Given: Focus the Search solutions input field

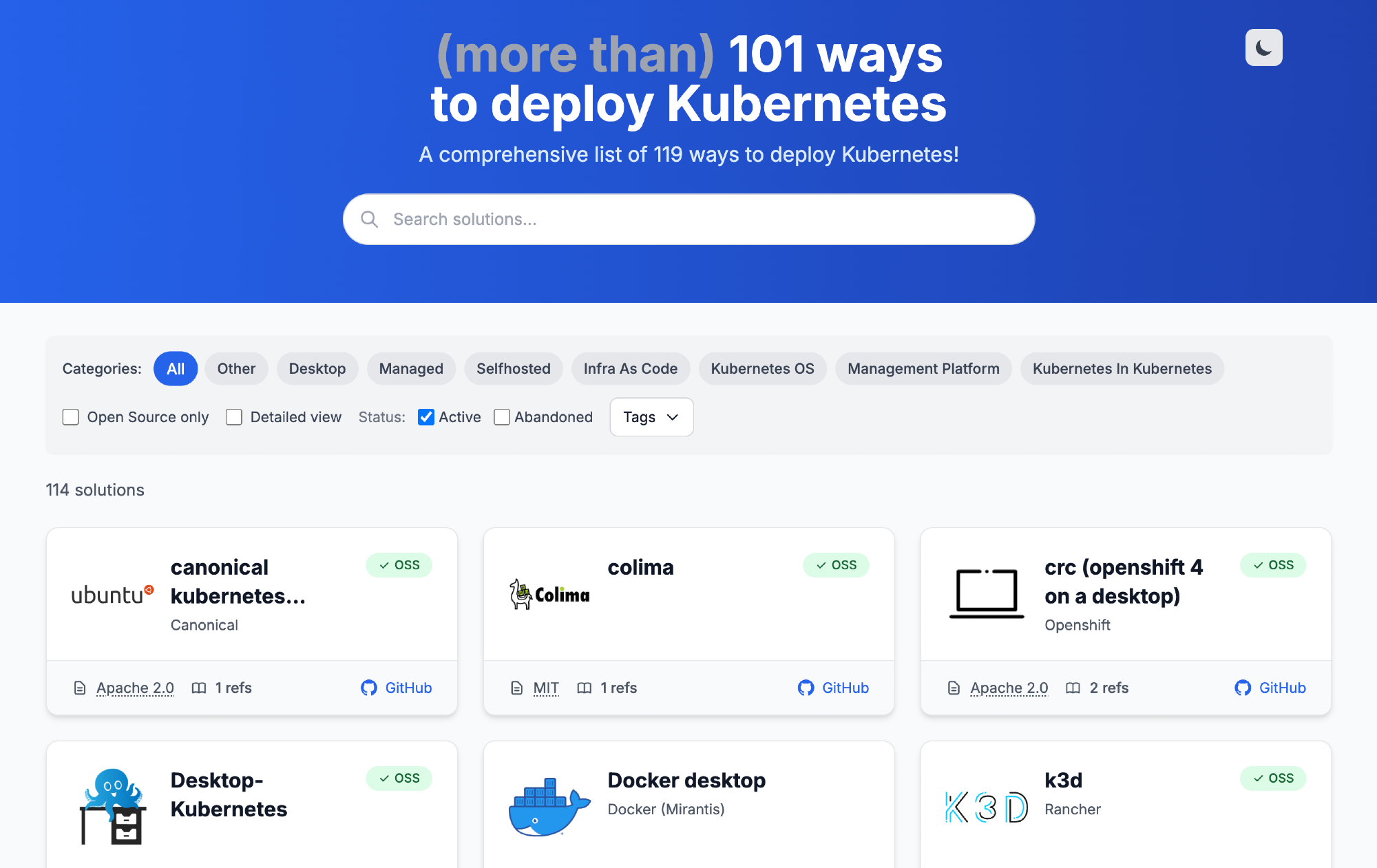Looking at the screenshot, I should (688, 219).
